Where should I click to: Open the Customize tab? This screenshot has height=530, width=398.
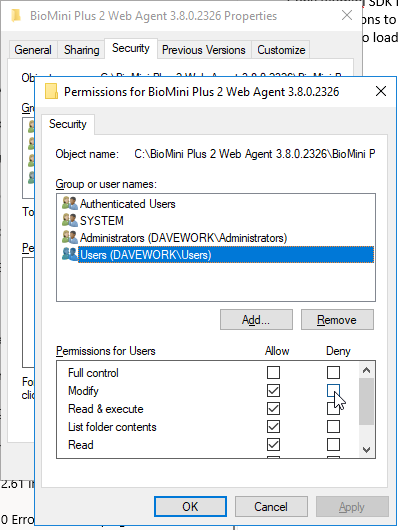[281, 50]
